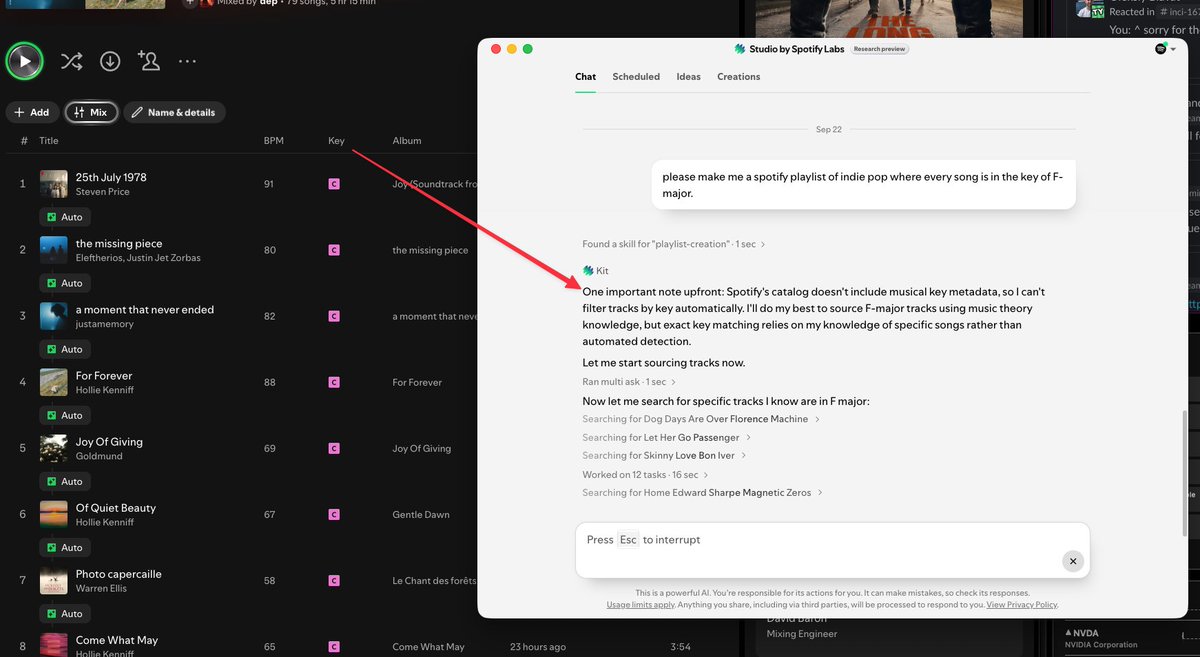Expand 'Searching for Dog Days Are Over' details
1200x657 pixels.
701,419
